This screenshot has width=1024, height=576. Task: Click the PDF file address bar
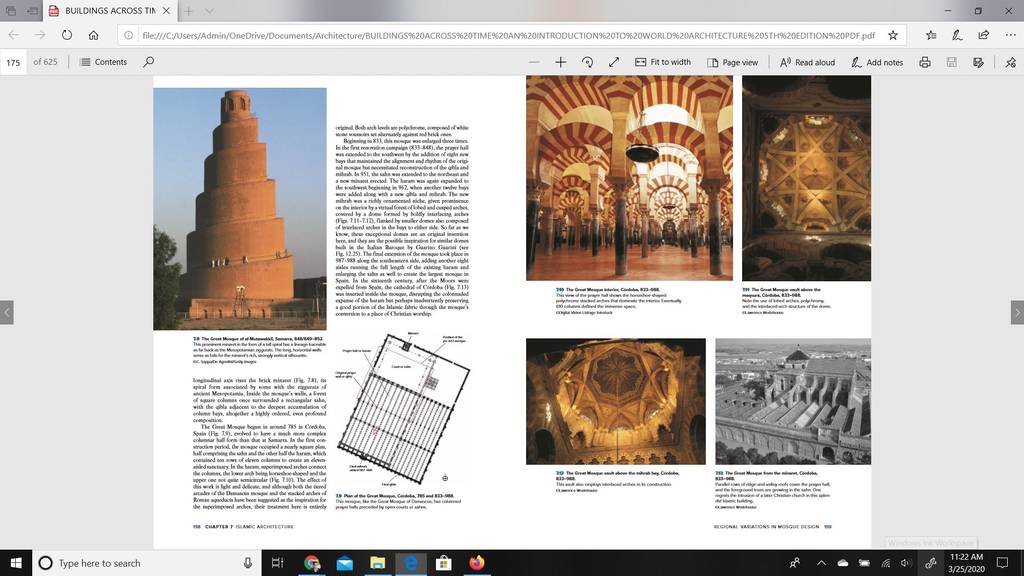tap(508, 35)
